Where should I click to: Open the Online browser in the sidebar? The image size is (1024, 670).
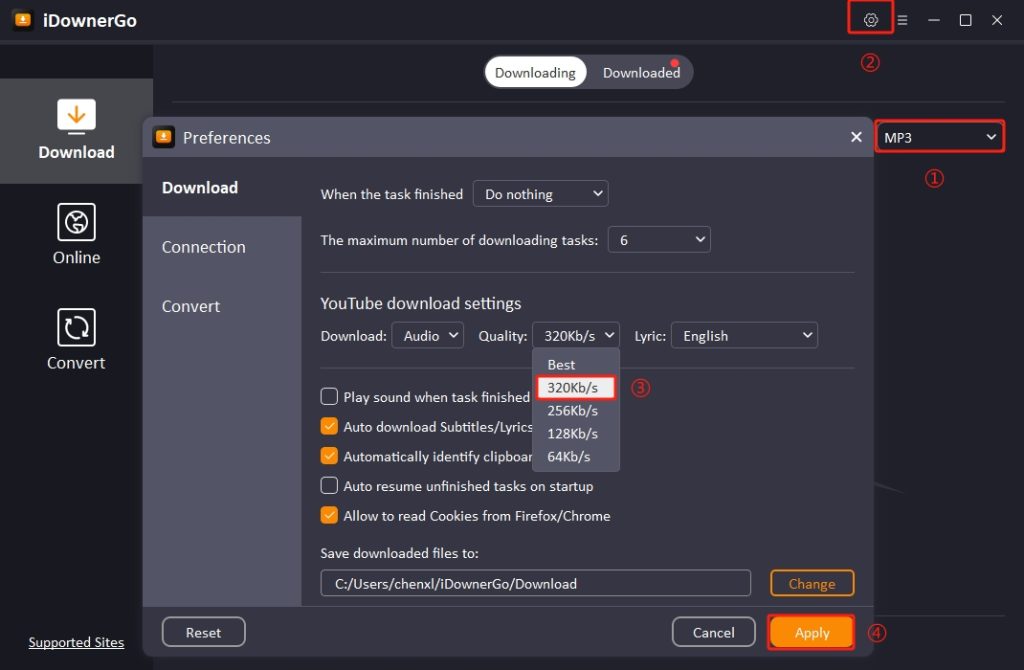76,234
